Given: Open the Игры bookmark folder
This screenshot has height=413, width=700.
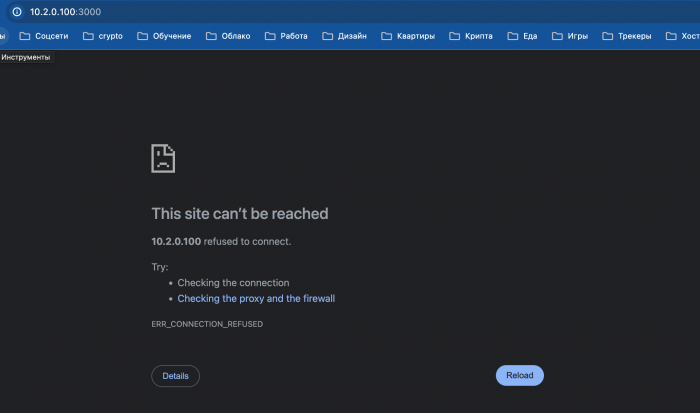Looking at the screenshot, I should 570,36.
